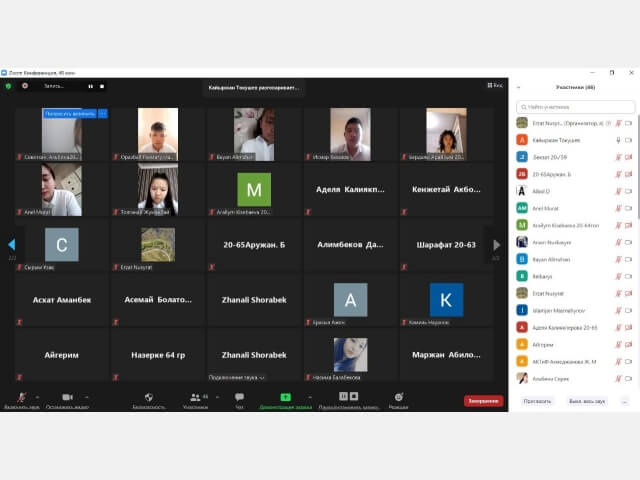Switch the gallery view layout at the top right
Screen dimensions: 640x480
click(495, 85)
